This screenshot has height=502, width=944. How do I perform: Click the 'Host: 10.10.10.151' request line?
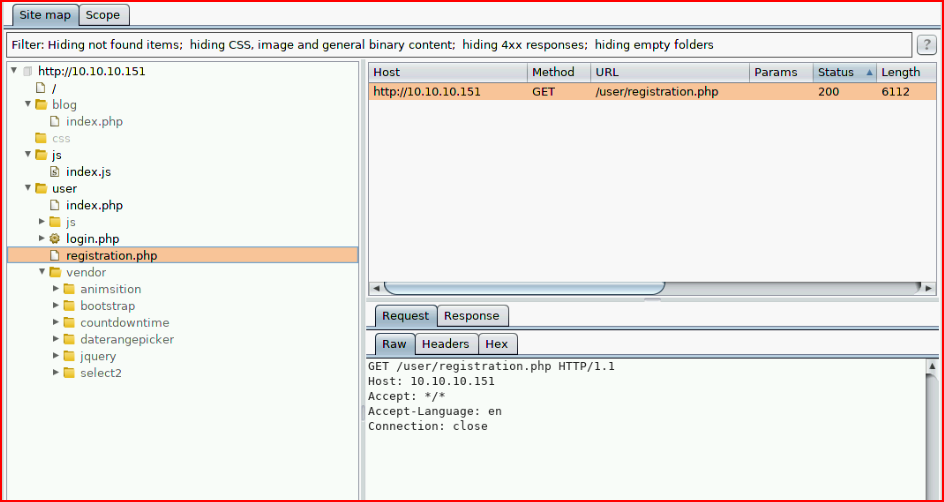point(431,381)
